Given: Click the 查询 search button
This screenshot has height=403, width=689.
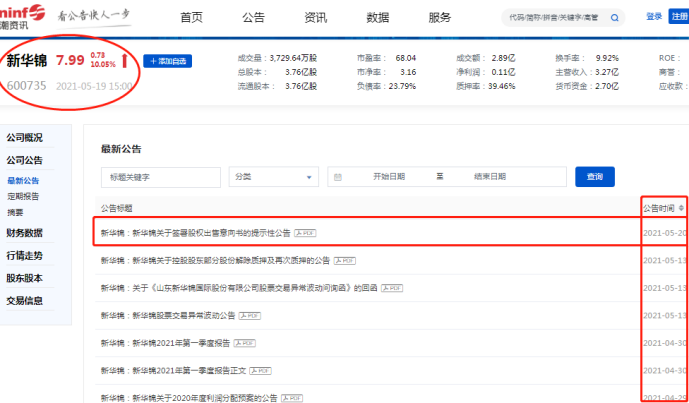Looking at the screenshot, I should 595,177.
